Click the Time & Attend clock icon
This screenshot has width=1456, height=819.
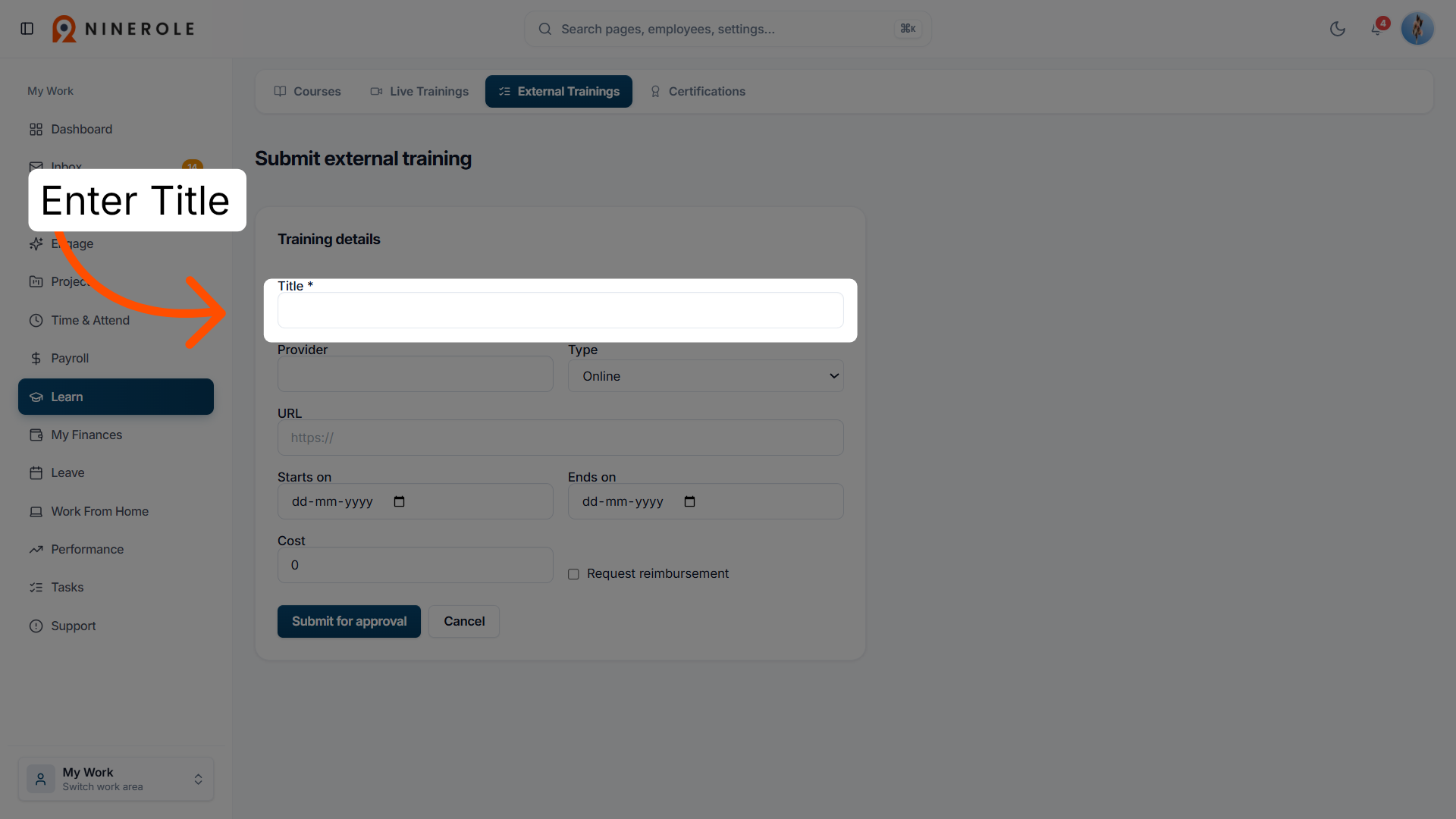pos(36,320)
